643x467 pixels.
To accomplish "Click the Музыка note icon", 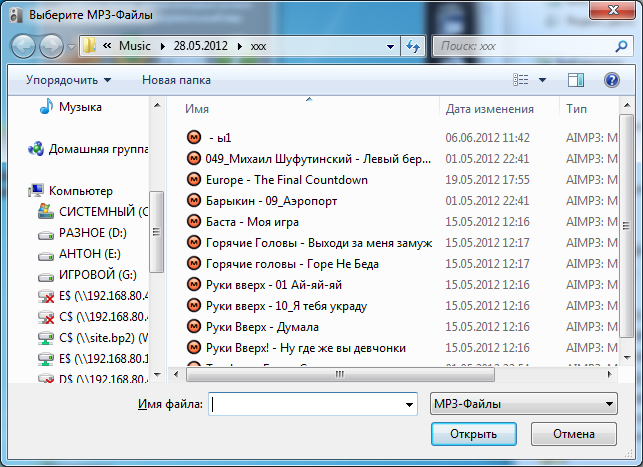I will [46, 106].
